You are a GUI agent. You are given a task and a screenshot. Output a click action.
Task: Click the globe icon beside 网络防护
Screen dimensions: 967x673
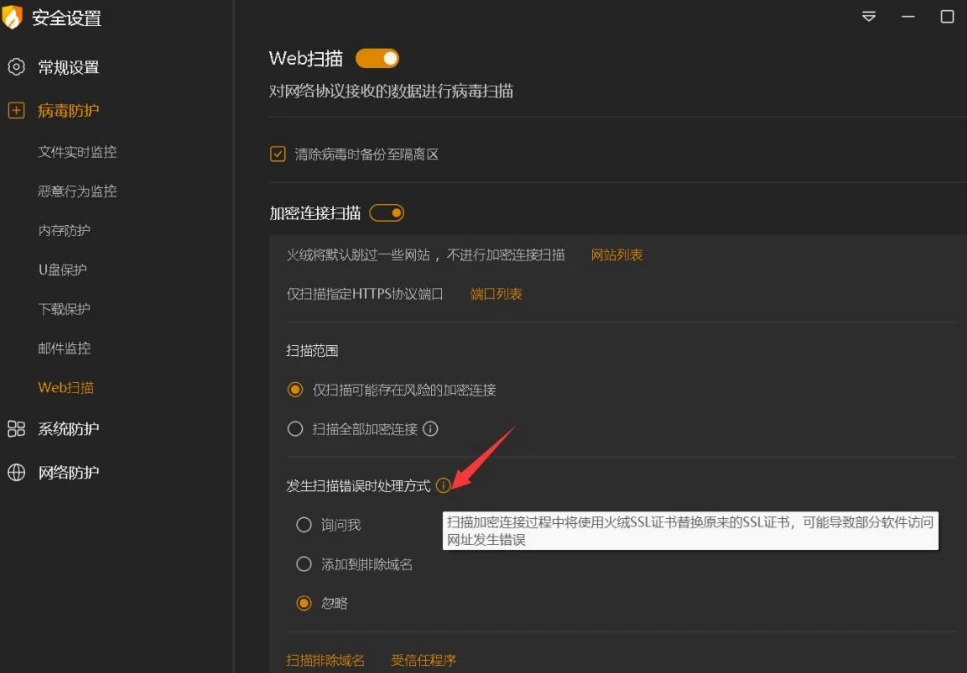(x=16, y=473)
